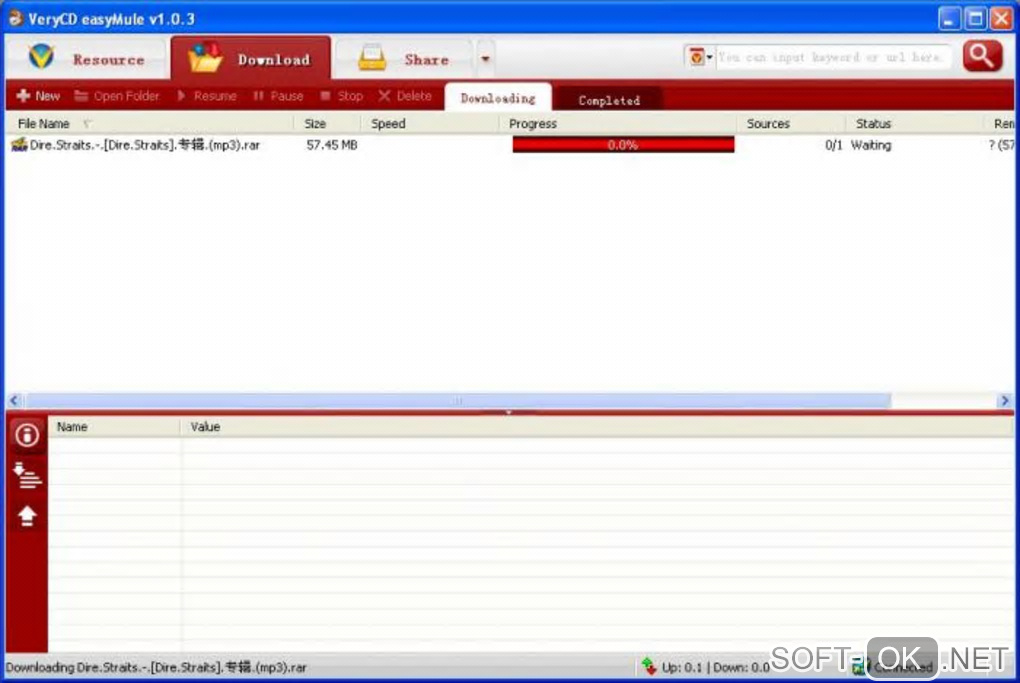
Task: Click horizontal scrollbar left arrow
Action: (x=15, y=401)
